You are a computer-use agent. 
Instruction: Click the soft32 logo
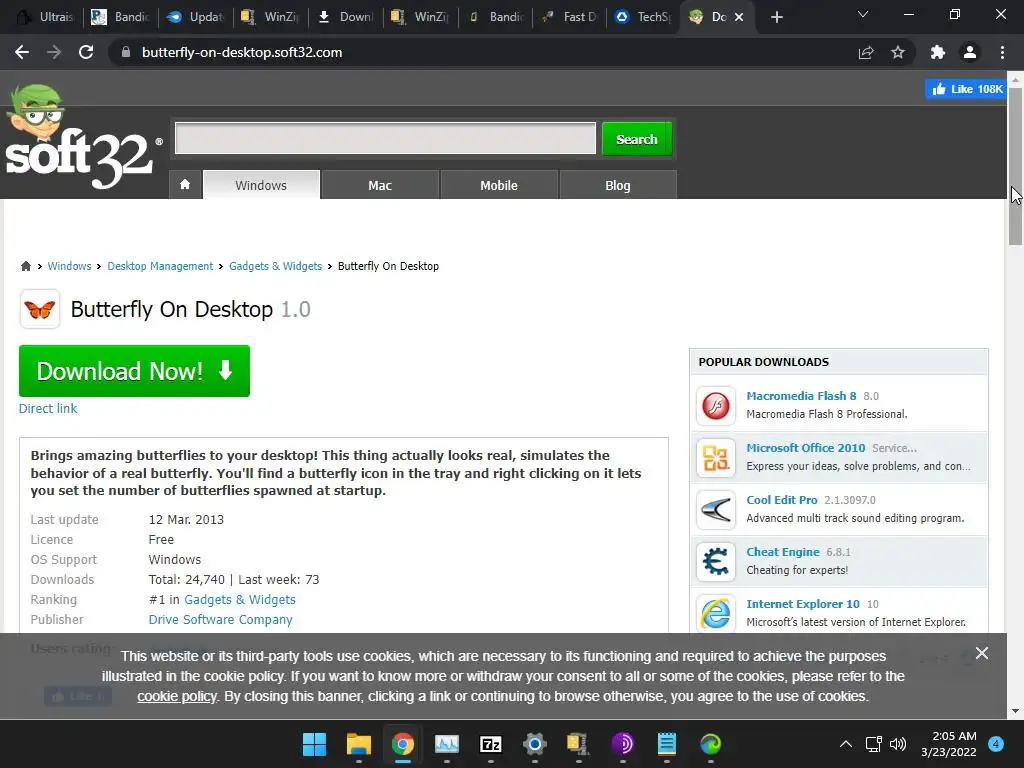82,137
